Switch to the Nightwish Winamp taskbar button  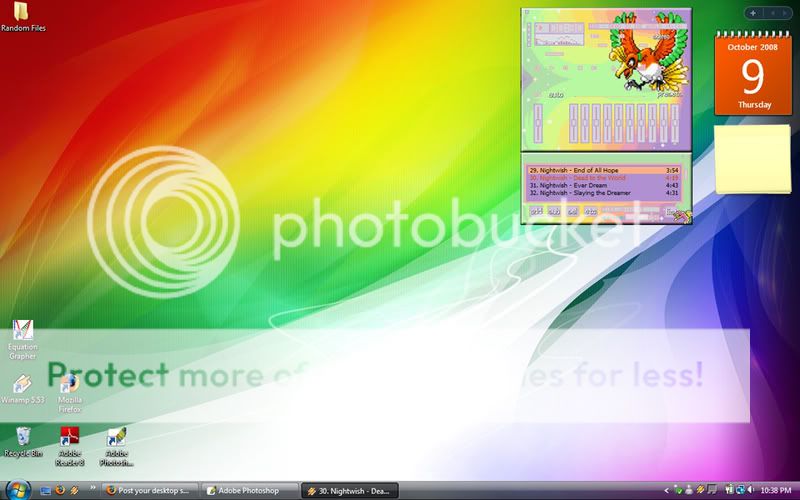click(x=350, y=491)
